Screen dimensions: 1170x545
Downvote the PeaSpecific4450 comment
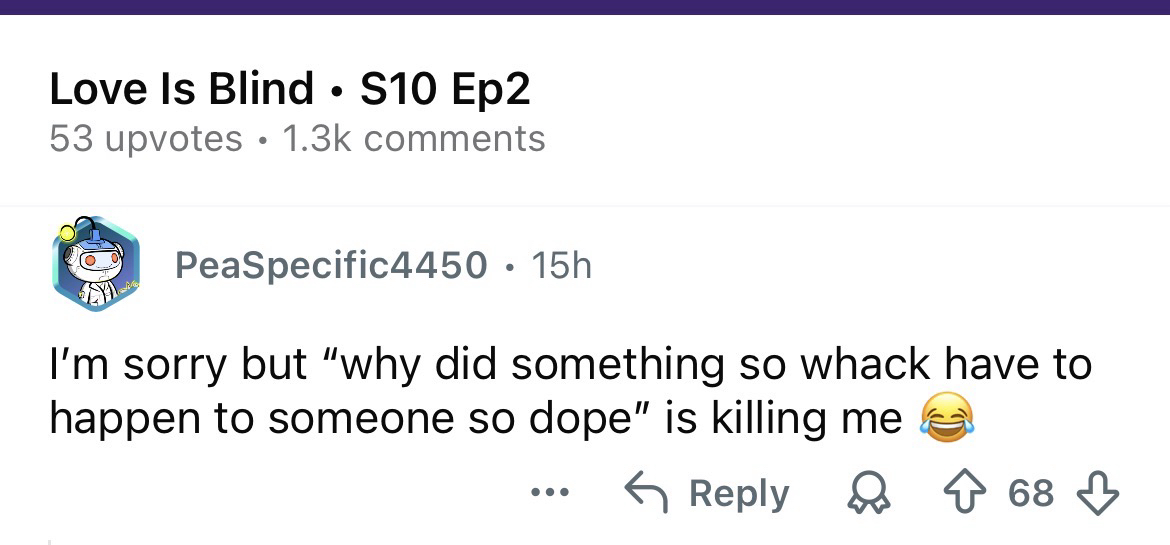[1096, 493]
